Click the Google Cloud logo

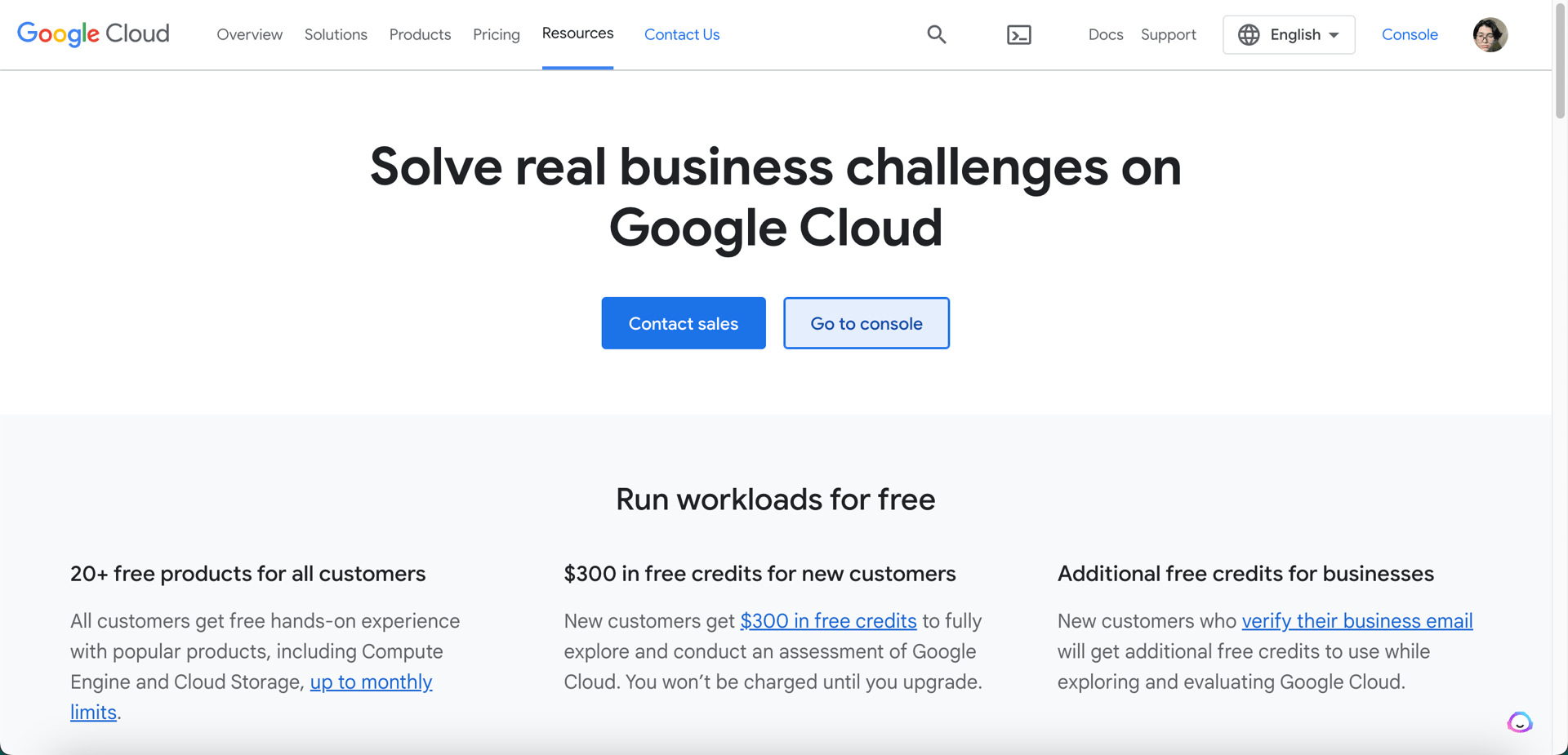93,33
